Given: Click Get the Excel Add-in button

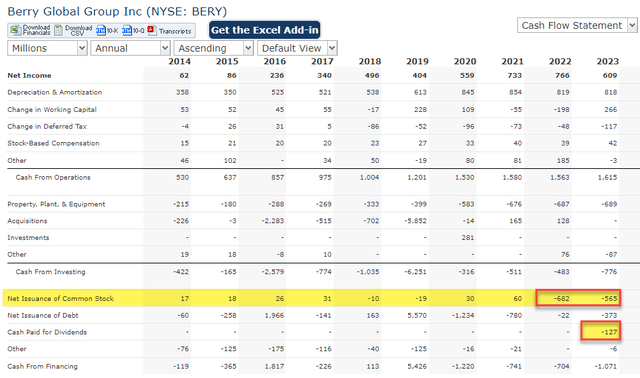Looking at the screenshot, I should coord(264,30).
